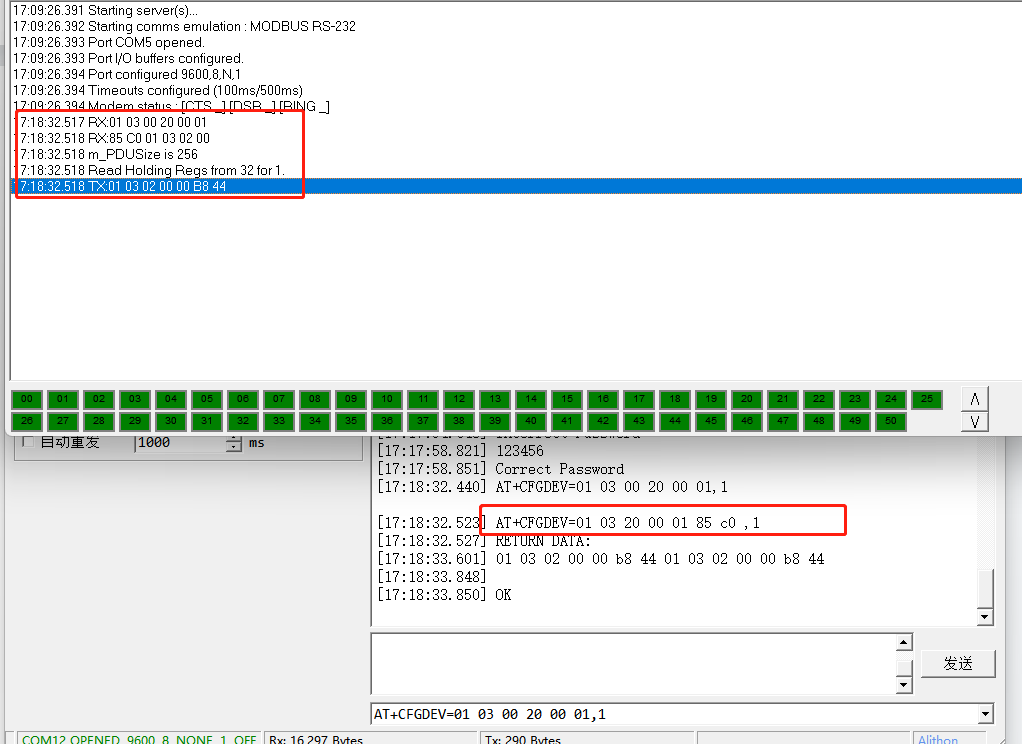Screen dimensions: 1022x744
Task: Open the AT+CFGDEV command history dropdown
Action: coord(986,714)
